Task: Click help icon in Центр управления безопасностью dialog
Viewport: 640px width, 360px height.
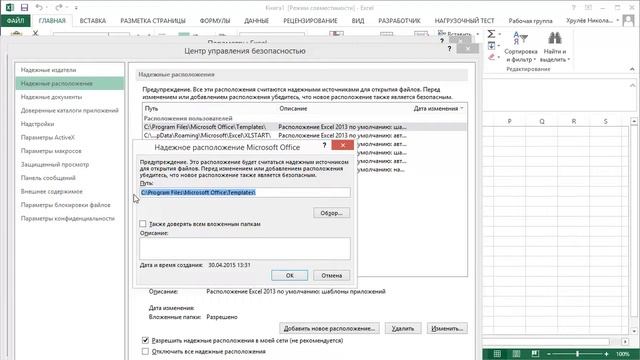Action: coord(449,49)
